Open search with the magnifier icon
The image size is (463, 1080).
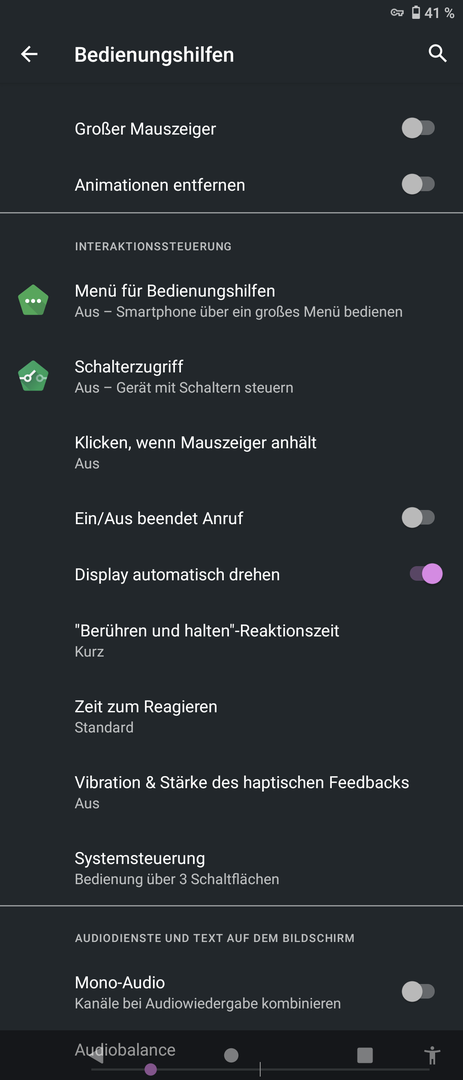pyautogui.click(x=438, y=54)
